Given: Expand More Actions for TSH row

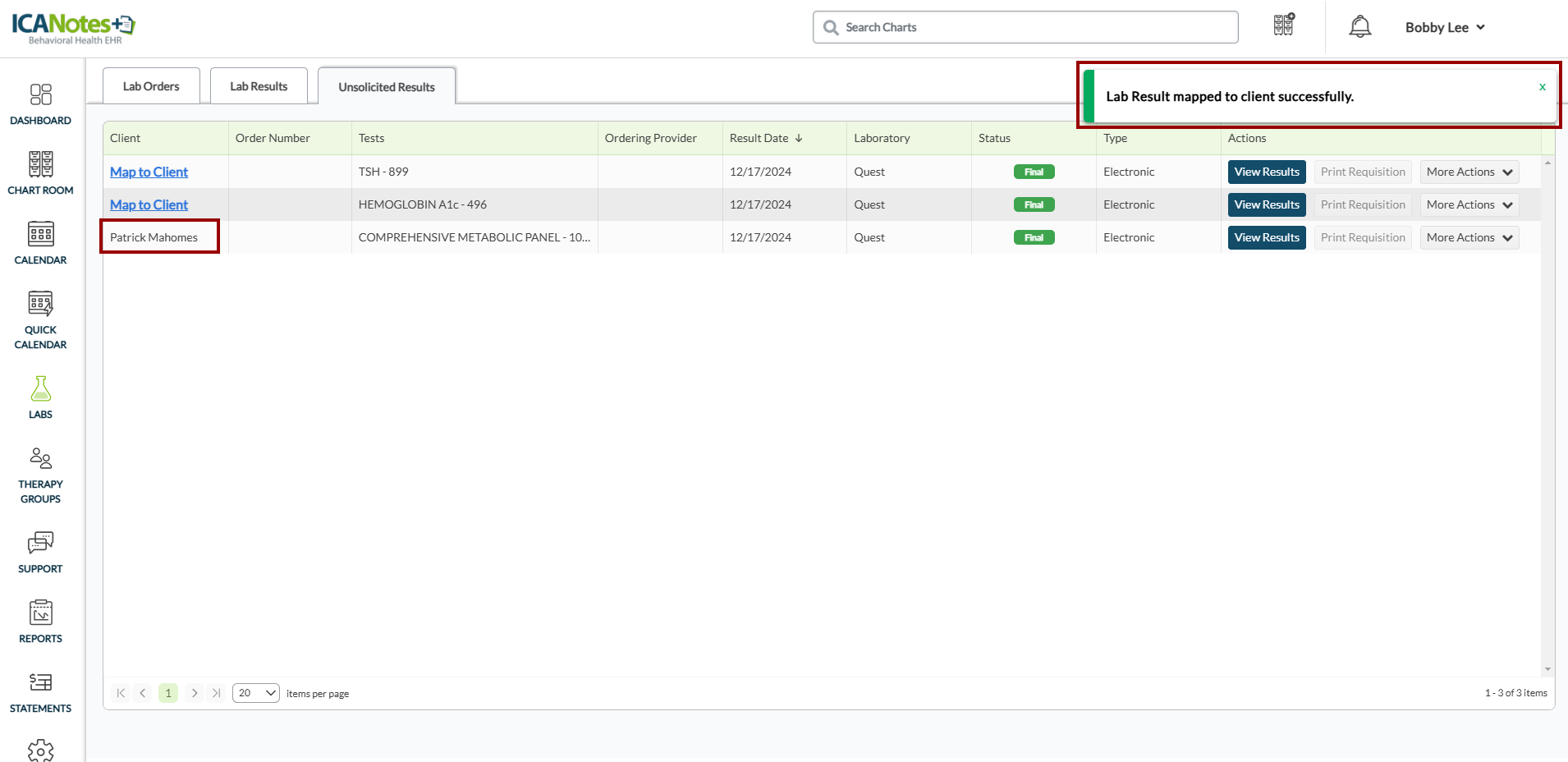Looking at the screenshot, I should pyautogui.click(x=1469, y=172).
